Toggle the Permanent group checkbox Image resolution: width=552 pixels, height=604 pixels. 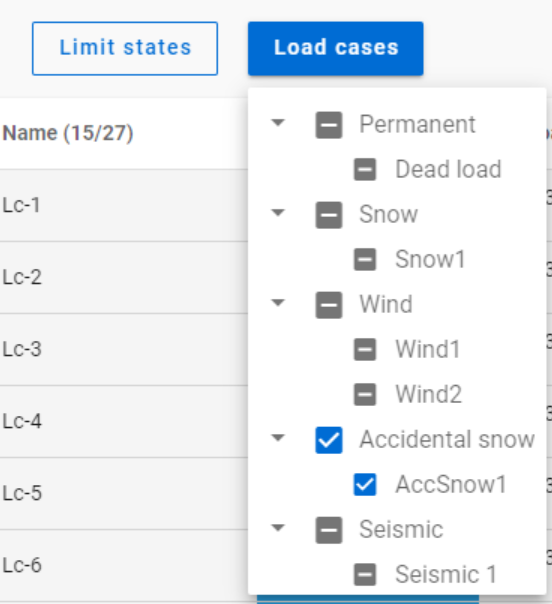[329, 125]
